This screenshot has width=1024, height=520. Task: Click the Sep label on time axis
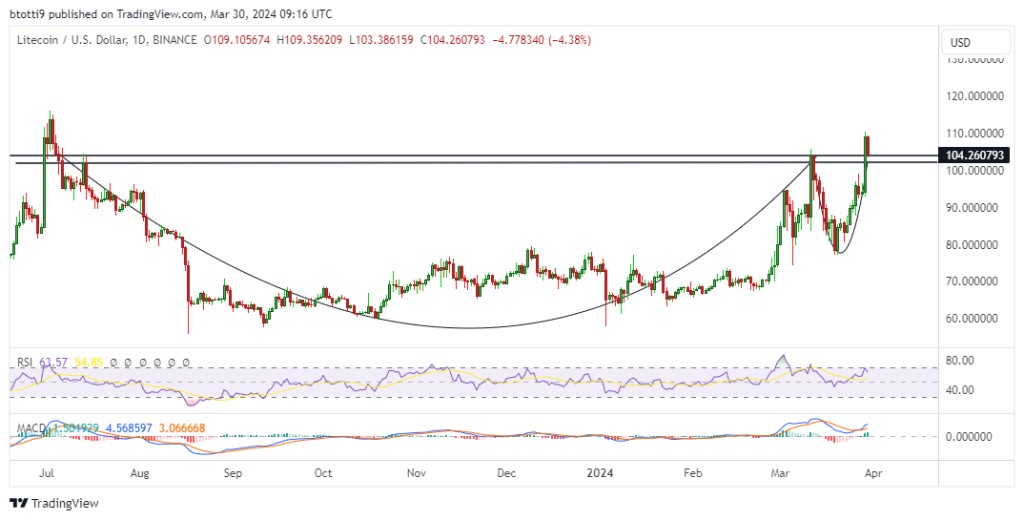[232, 473]
